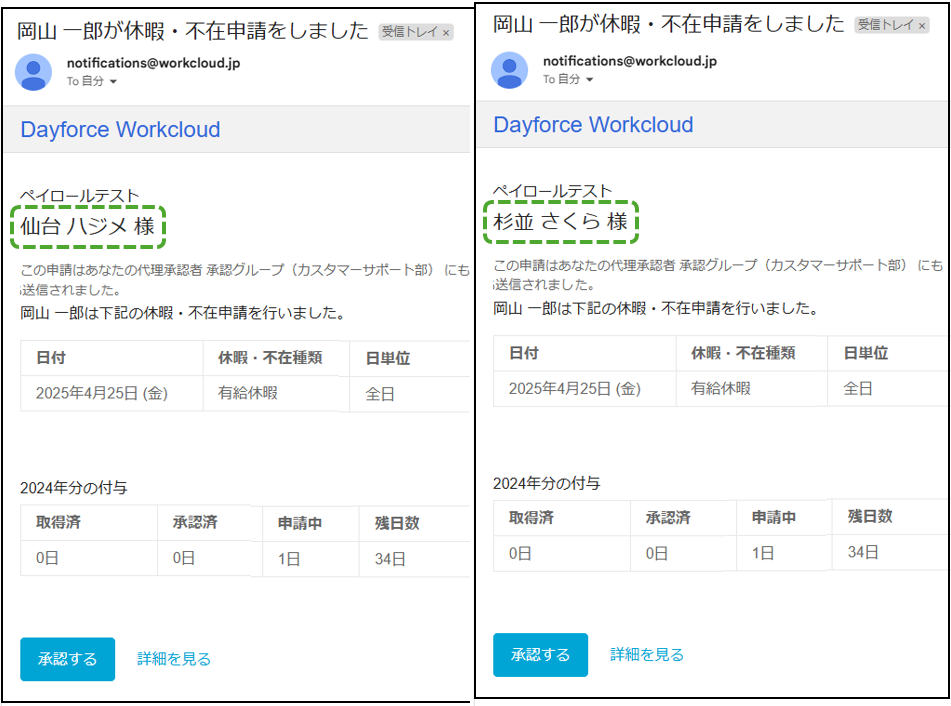
Task: Click Dayforce Workcloud heading in 仙台 ハジメ email
Action: [x=120, y=130]
